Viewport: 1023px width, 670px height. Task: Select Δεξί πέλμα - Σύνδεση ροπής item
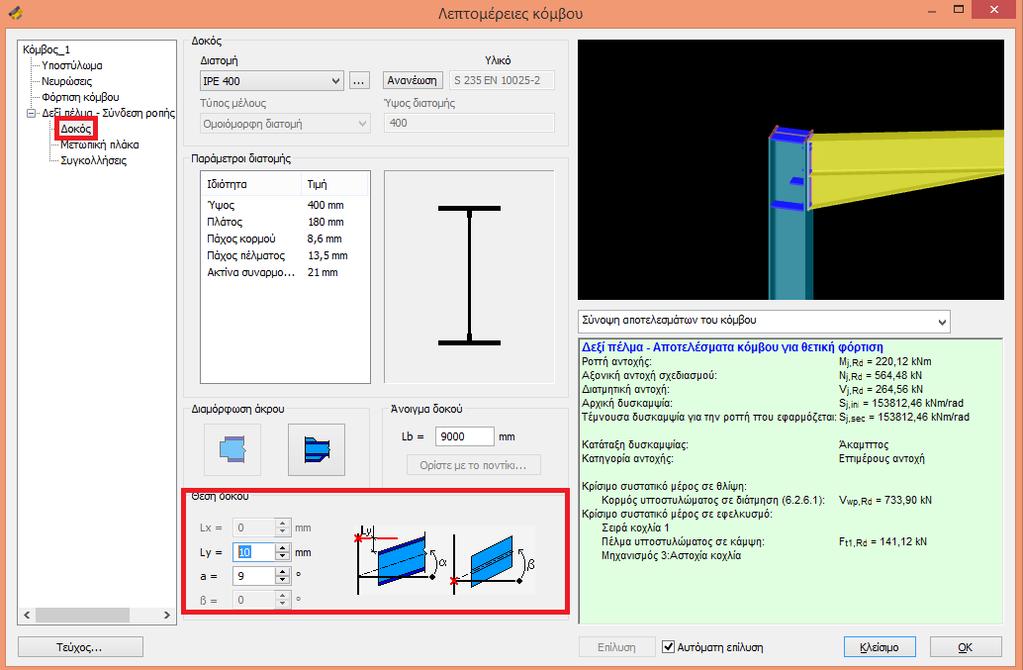[x=108, y=113]
